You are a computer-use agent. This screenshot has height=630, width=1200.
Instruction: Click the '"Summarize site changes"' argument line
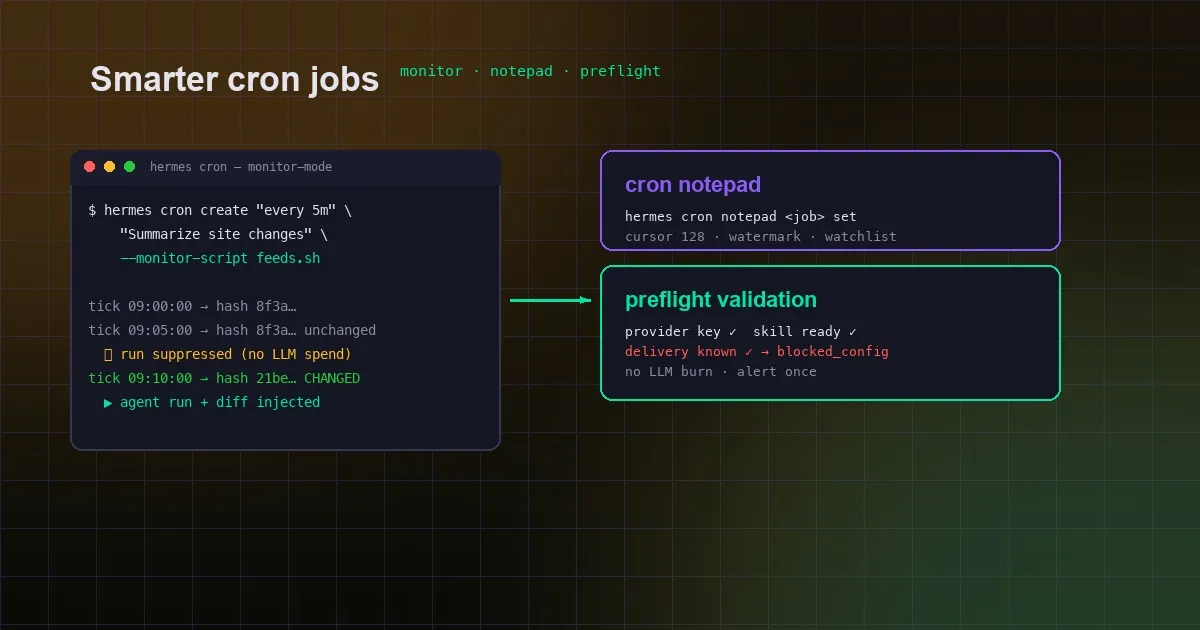coord(223,235)
